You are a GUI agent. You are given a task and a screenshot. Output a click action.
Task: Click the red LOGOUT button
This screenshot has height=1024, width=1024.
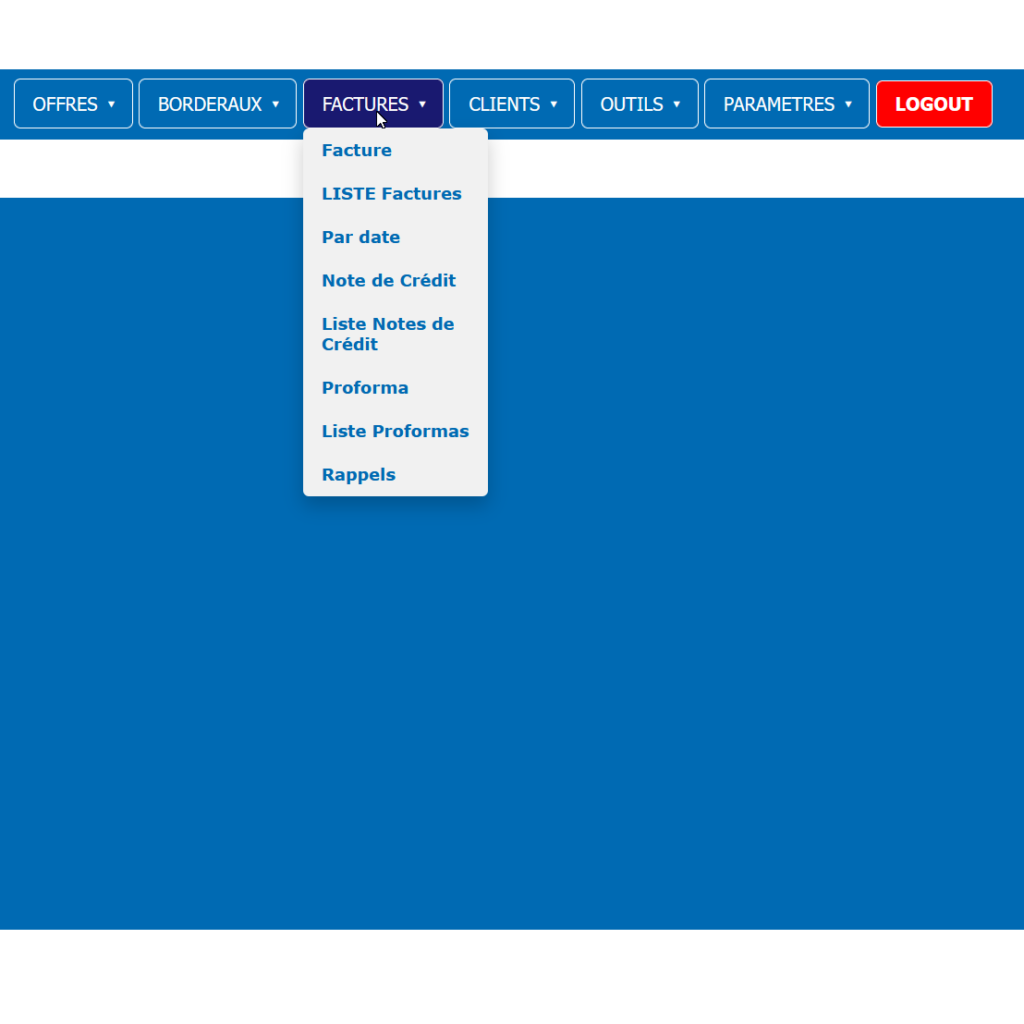click(x=933, y=104)
